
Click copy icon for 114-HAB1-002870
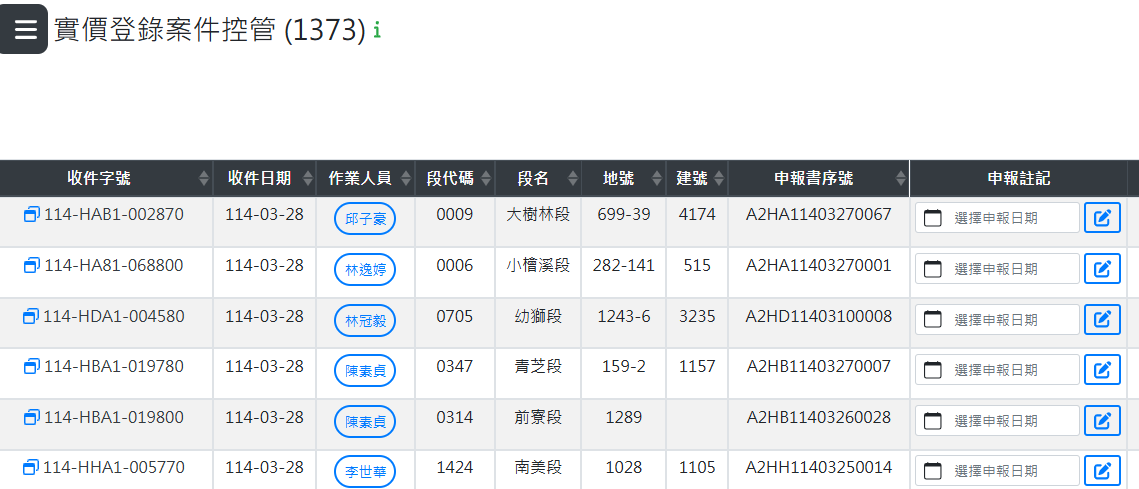(x=31, y=214)
